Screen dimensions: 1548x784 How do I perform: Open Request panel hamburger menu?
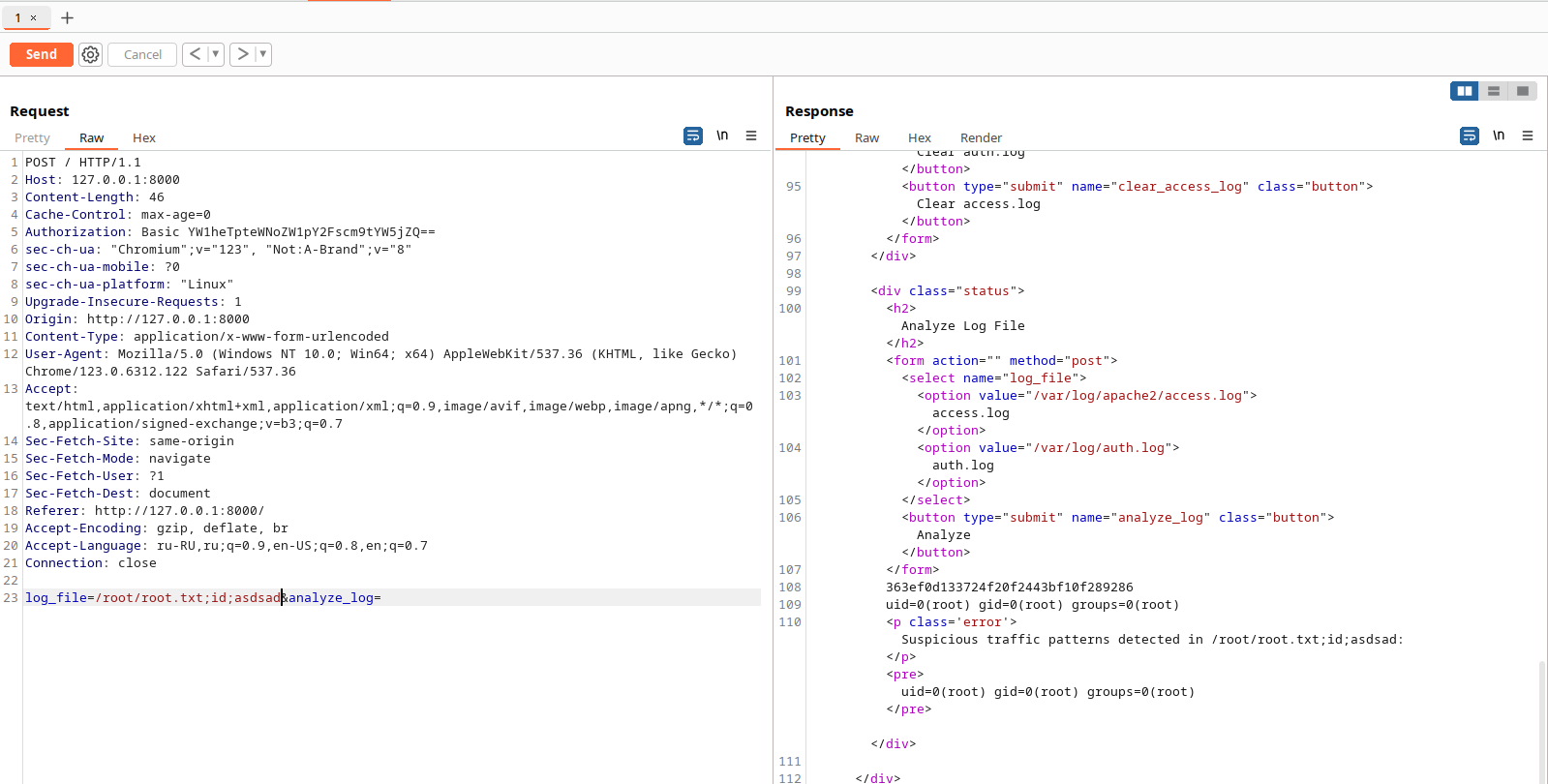click(751, 136)
